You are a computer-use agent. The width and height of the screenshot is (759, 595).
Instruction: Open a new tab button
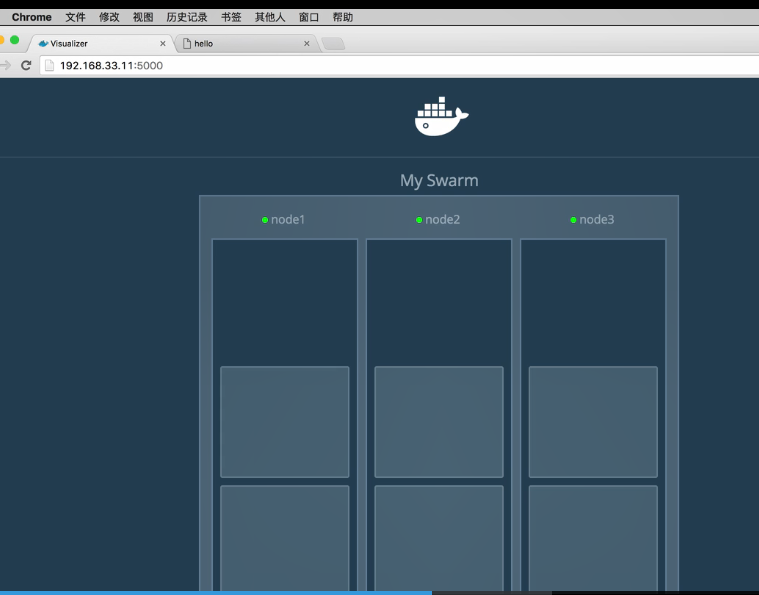pos(333,44)
